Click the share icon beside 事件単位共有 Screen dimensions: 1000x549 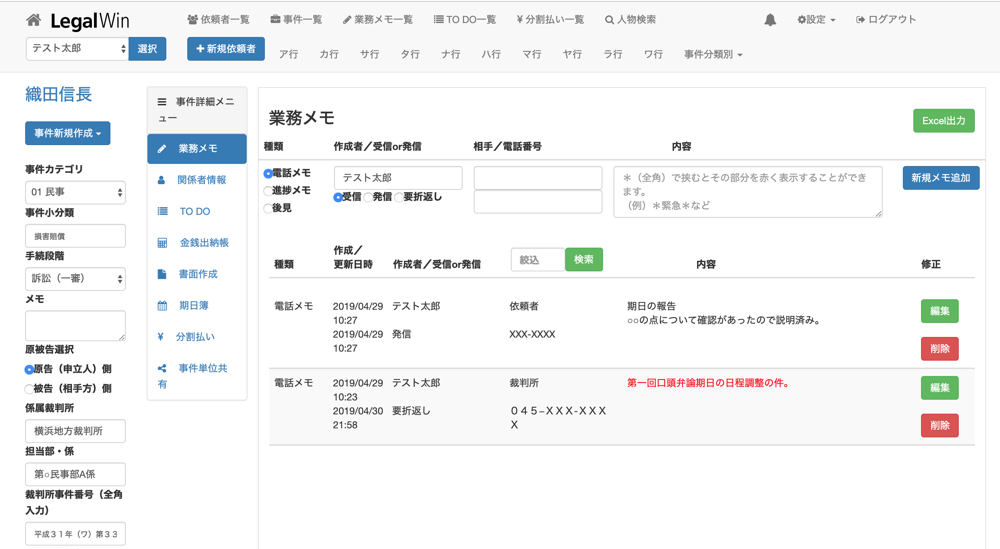click(162, 368)
